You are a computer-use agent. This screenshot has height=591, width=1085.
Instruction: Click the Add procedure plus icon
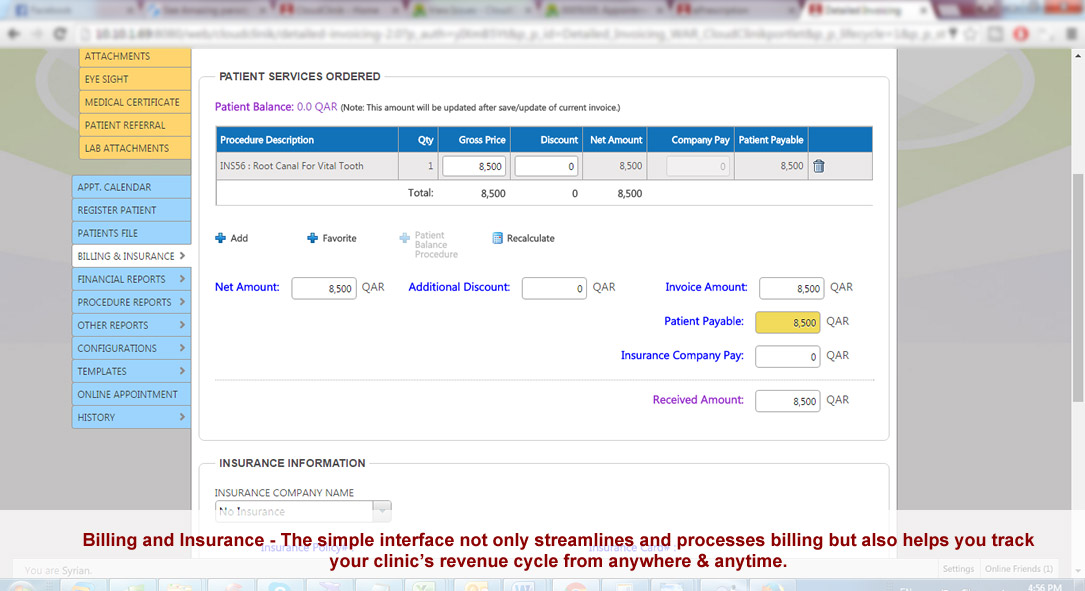[x=221, y=238]
